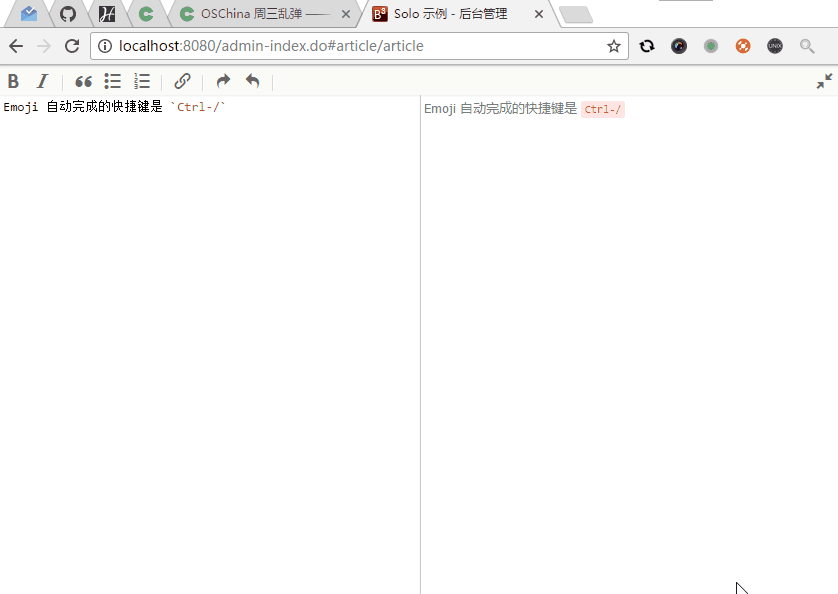Bookmark this page with the star
Image resolution: width=838 pixels, height=594 pixels.
613,46
